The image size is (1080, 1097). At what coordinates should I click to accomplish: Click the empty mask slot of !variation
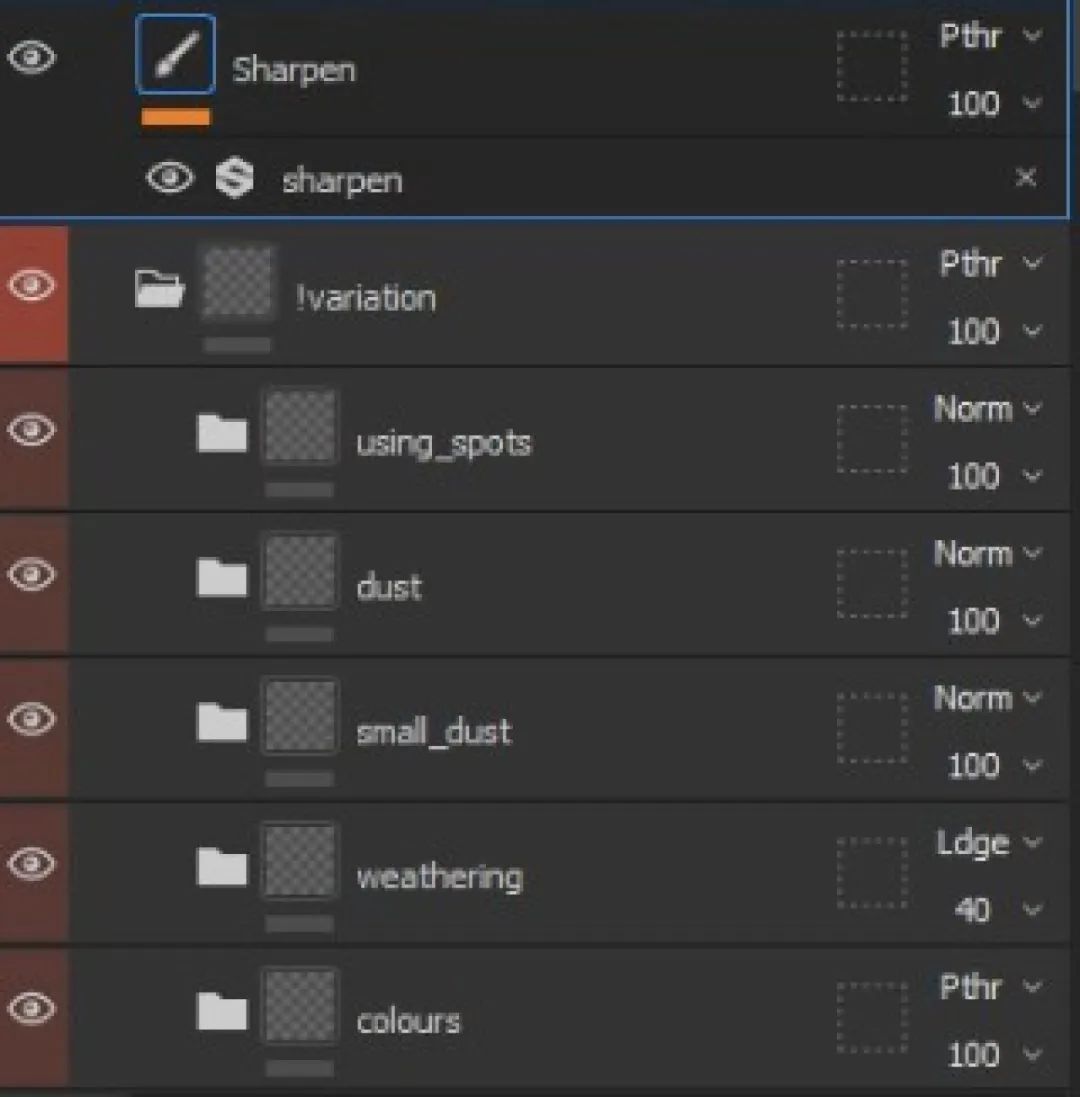pyautogui.click(x=872, y=293)
